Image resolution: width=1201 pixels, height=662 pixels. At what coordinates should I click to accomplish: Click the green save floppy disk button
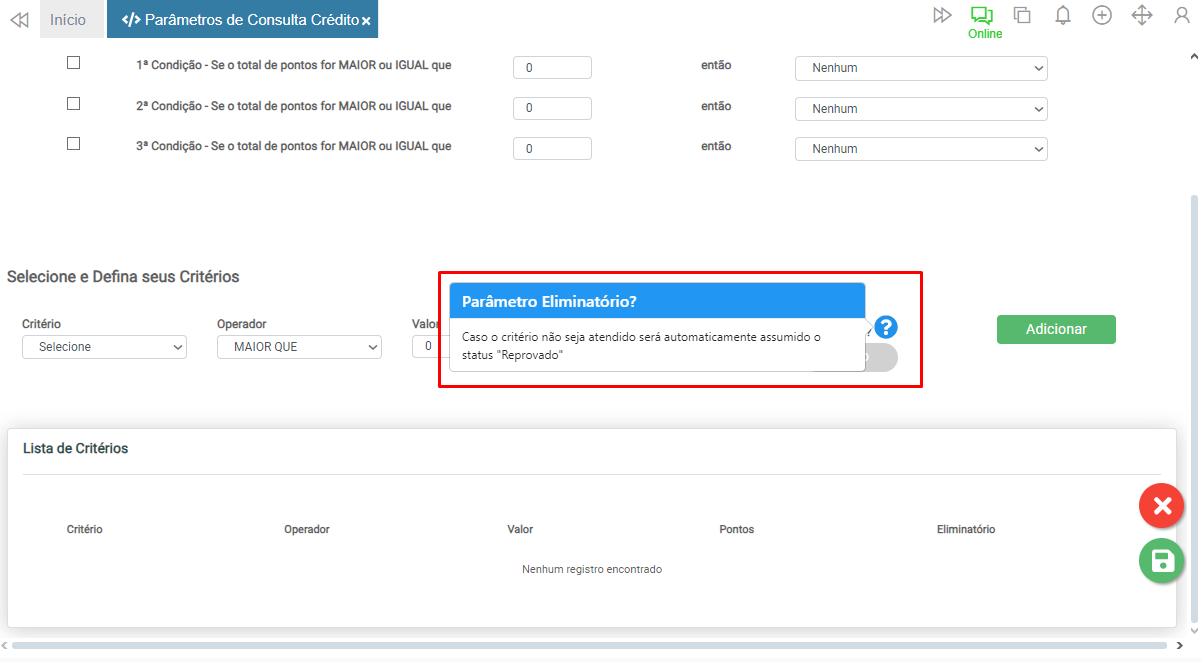click(1161, 561)
